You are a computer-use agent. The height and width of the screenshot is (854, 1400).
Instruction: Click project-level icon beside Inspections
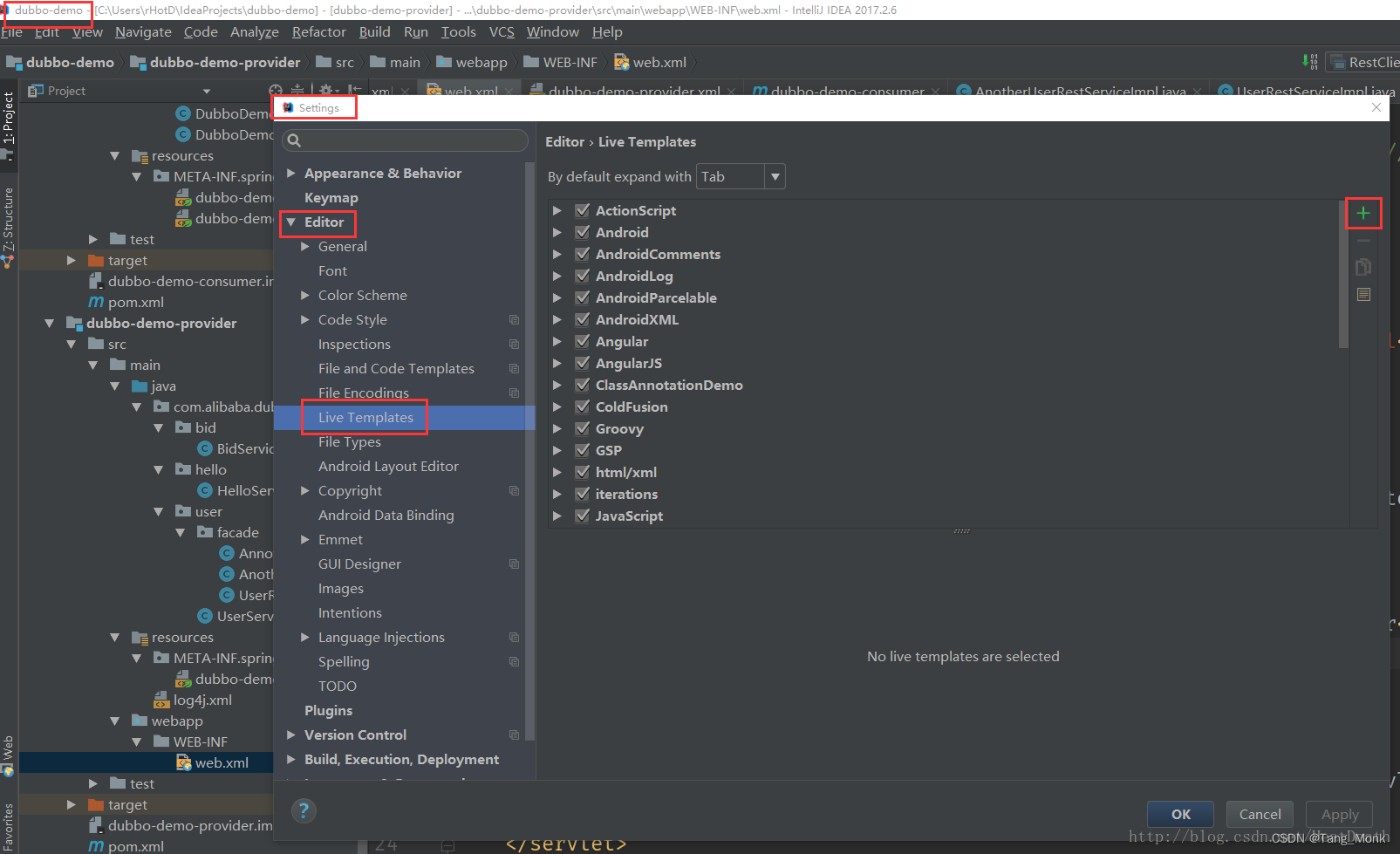coord(514,345)
